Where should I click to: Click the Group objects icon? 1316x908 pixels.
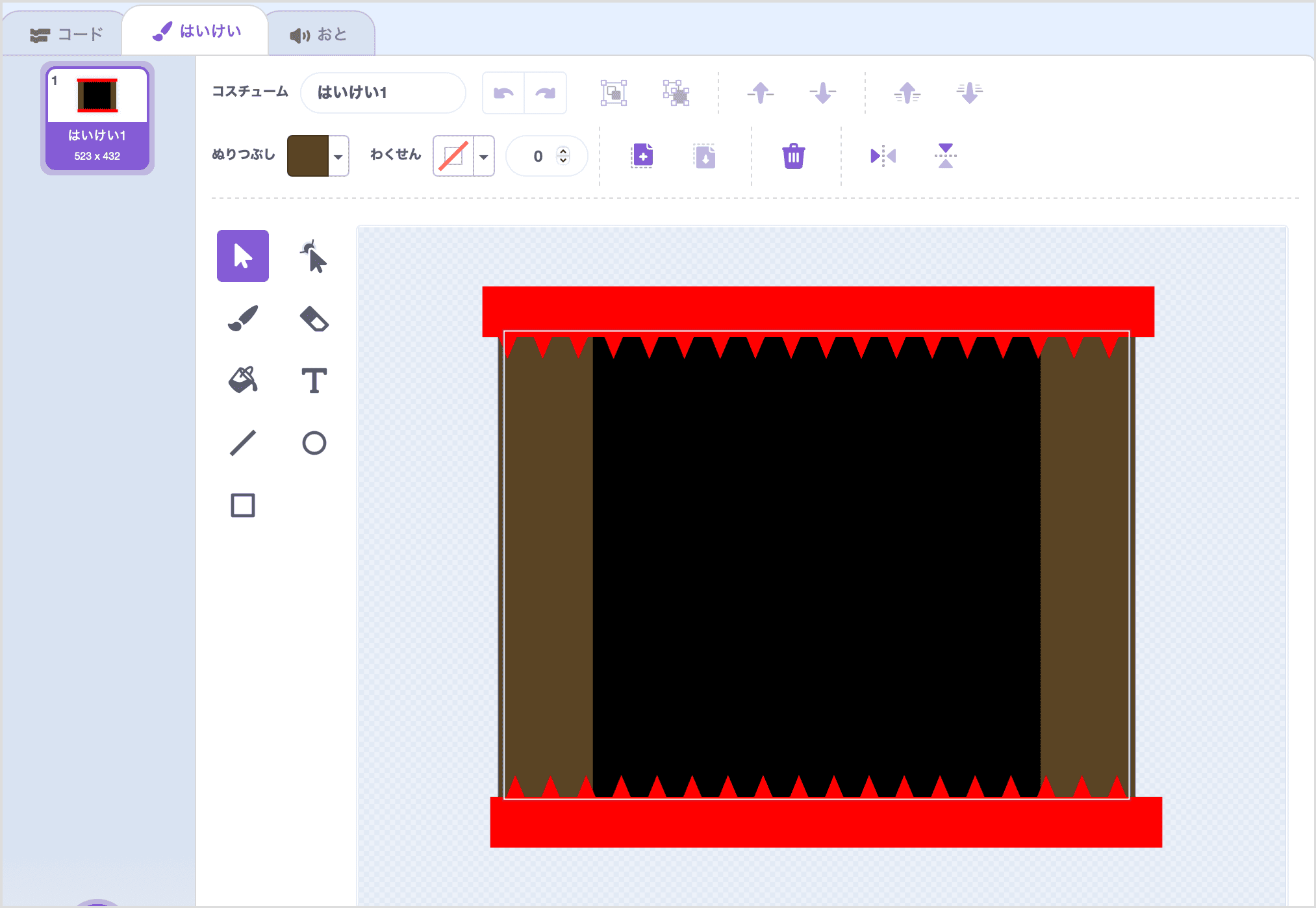click(x=613, y=93)
